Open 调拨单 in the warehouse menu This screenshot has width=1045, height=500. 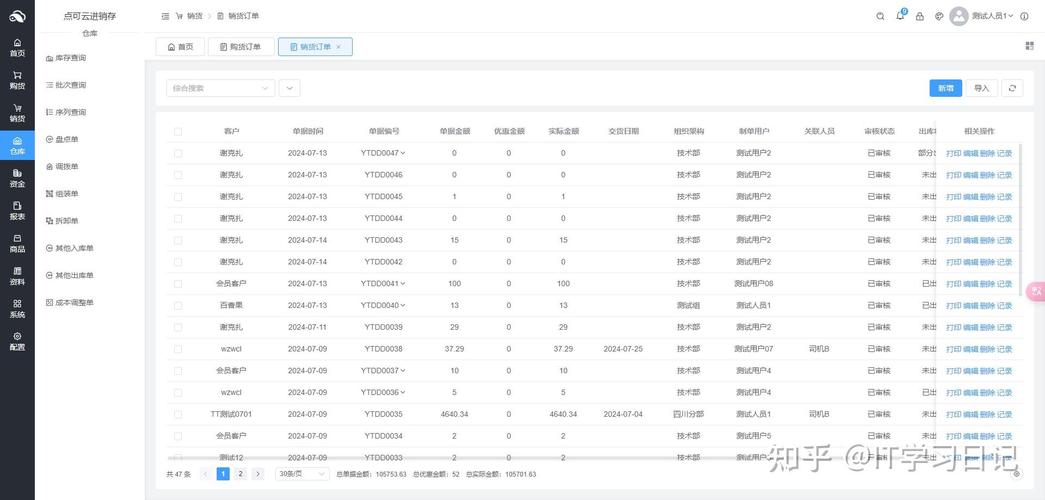(63, 167)
